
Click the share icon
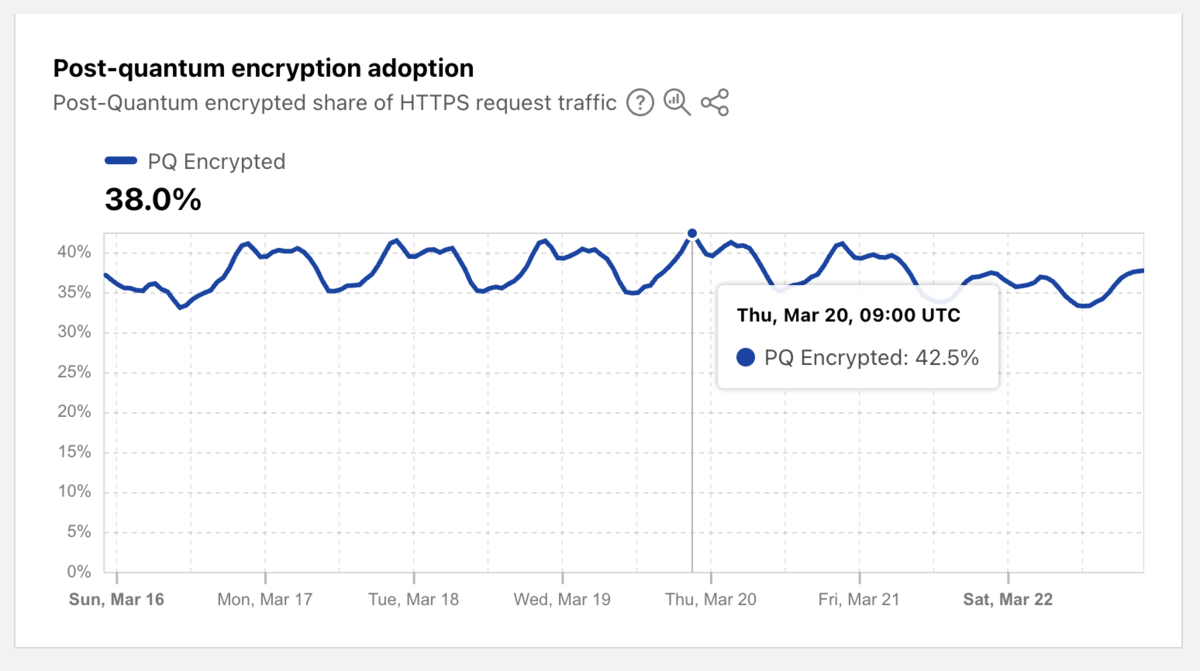715,102
